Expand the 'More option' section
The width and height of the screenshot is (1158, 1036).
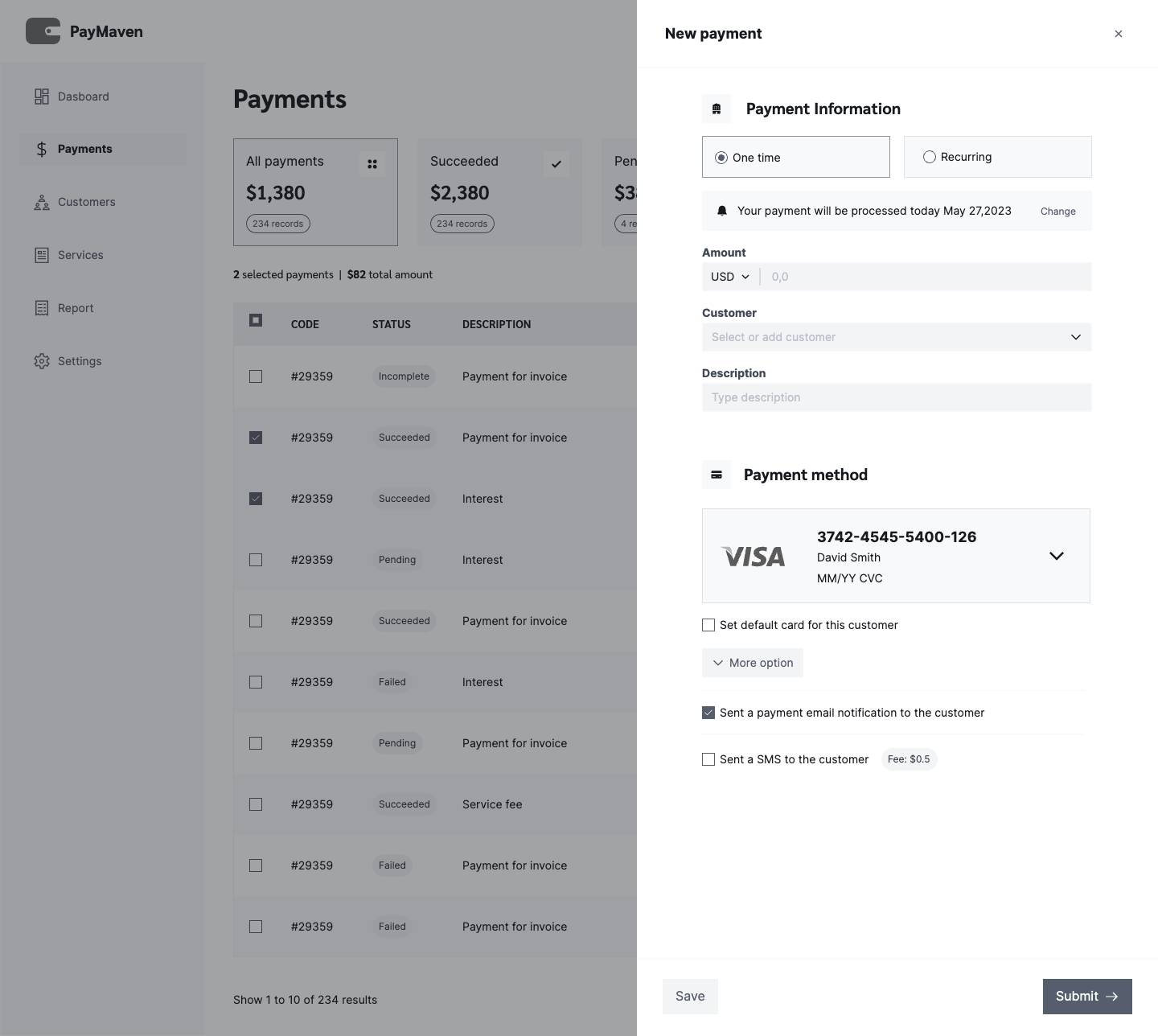click(x=753, y=663)
